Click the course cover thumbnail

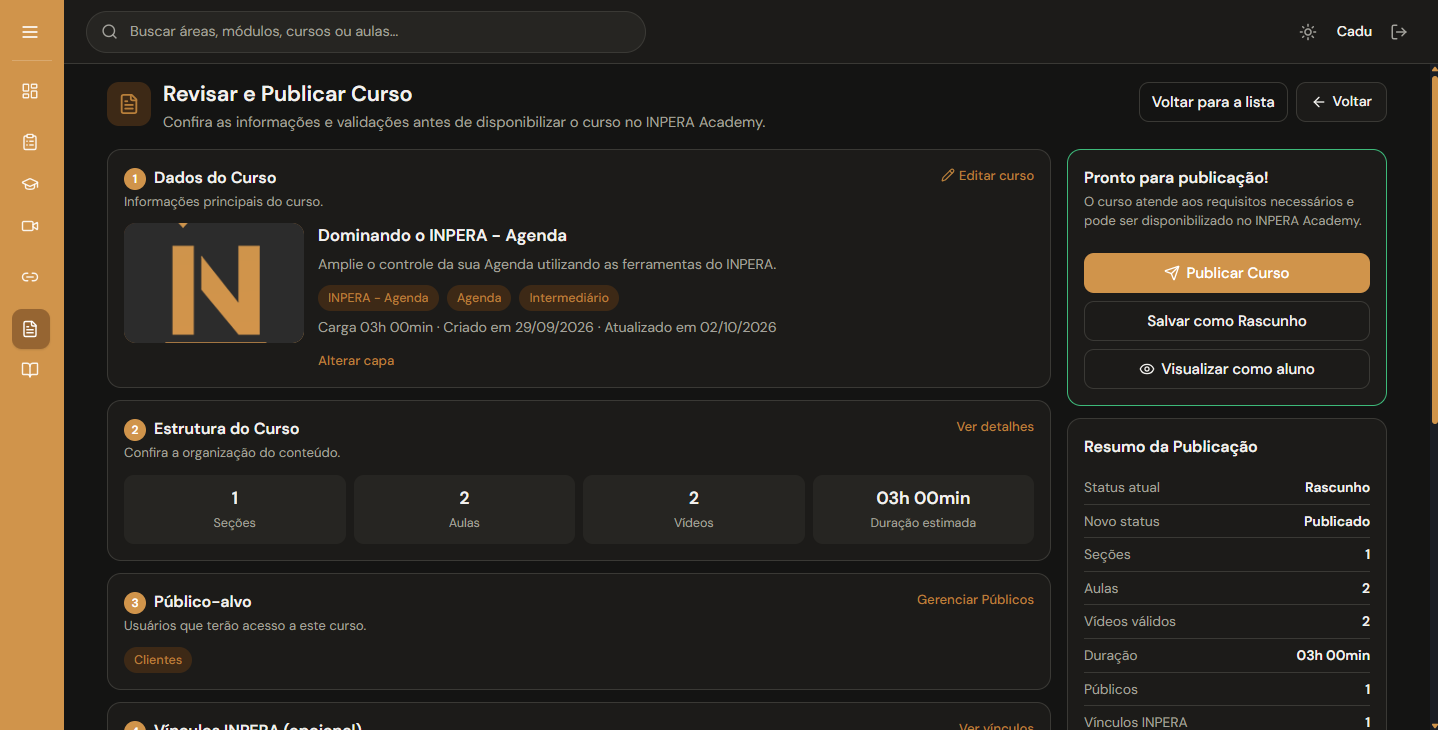214,283
